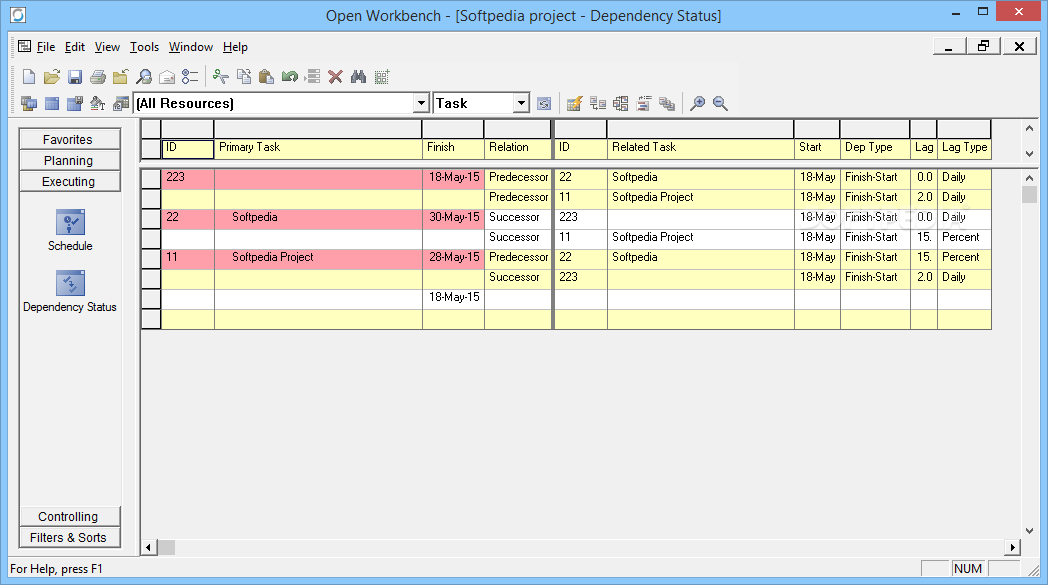
Task: Click the refresh icon next to Task dropdown
Action: (544, 104)
